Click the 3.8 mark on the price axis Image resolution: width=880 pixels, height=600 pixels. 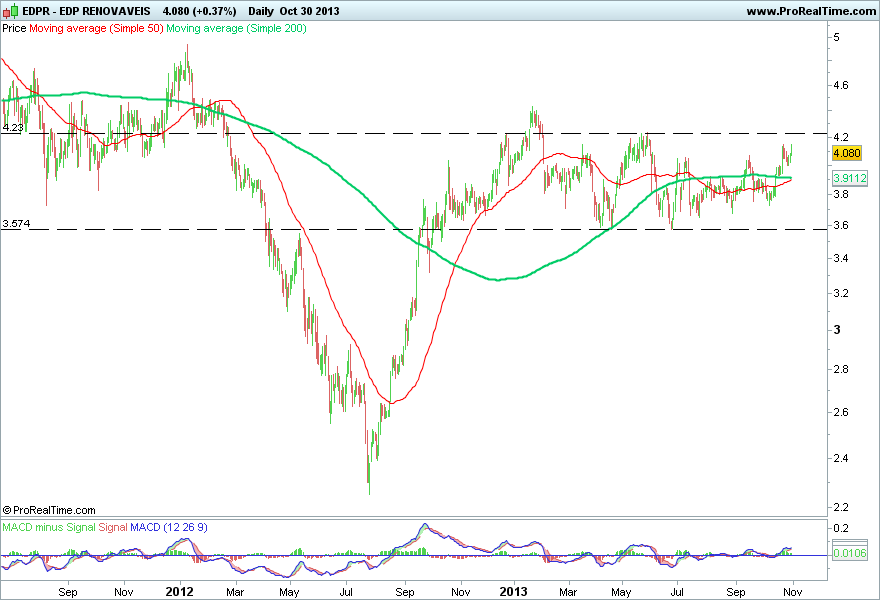pos(841,194)
